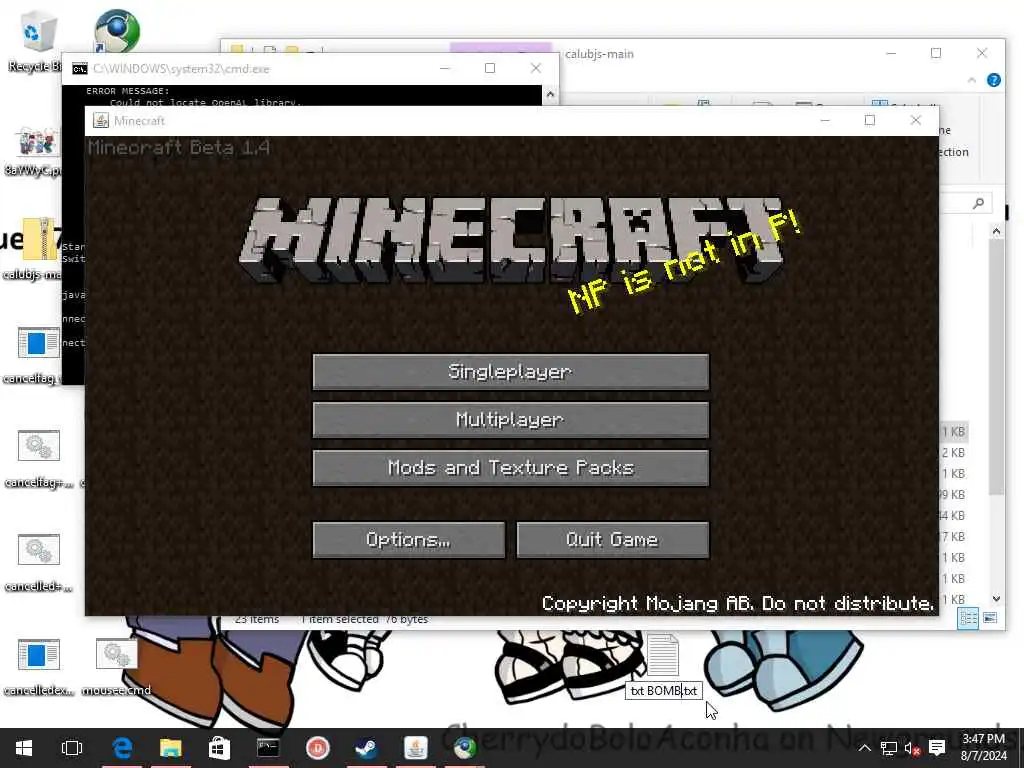Image resolution: width=1024 pixels, height=768 pixels.
Task: Collapse the File Explorer ribbon chevron
Action: point(972,80)
